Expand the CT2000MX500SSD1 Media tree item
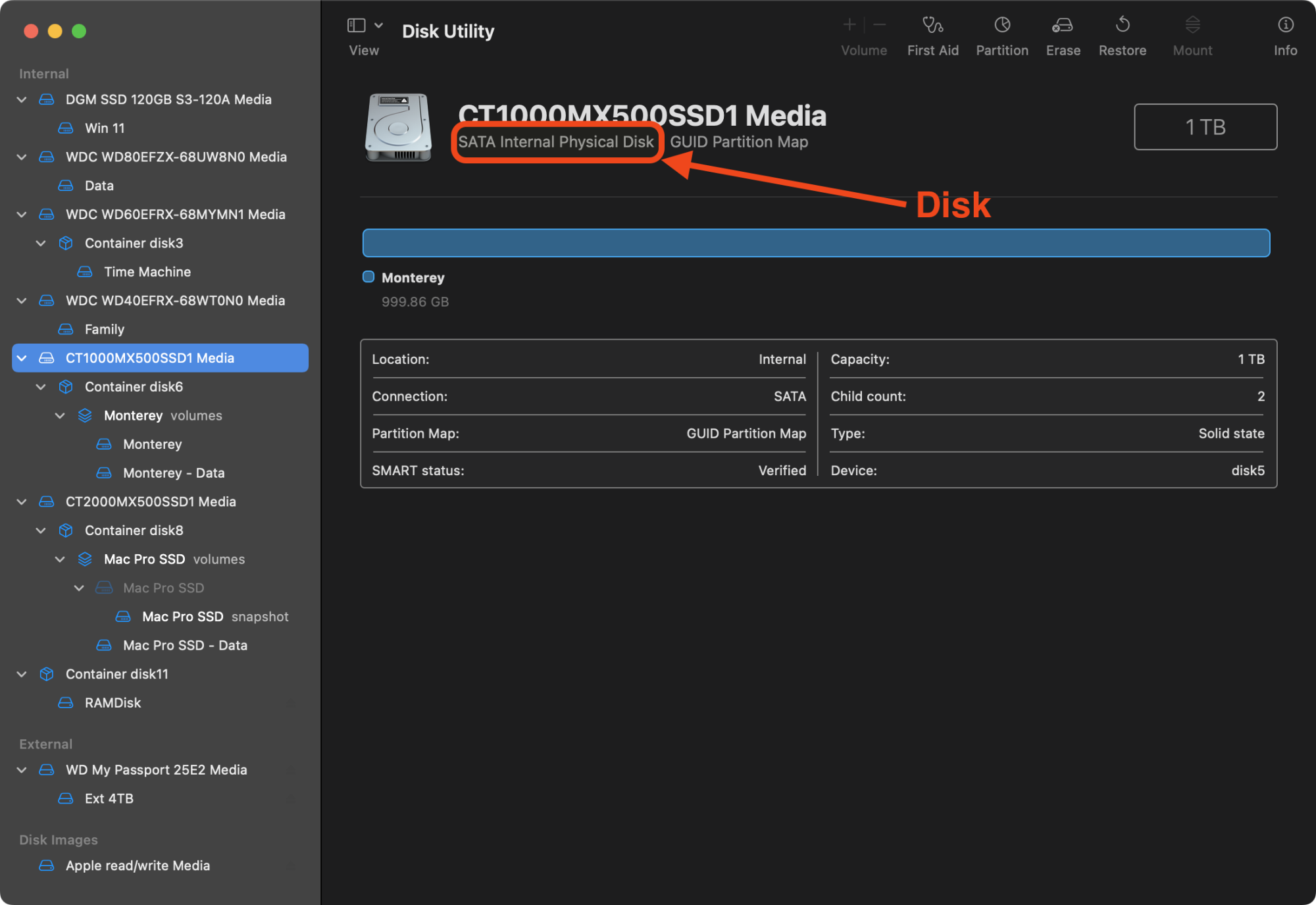This screenshot has height=905, width=1316. point(22,501)
